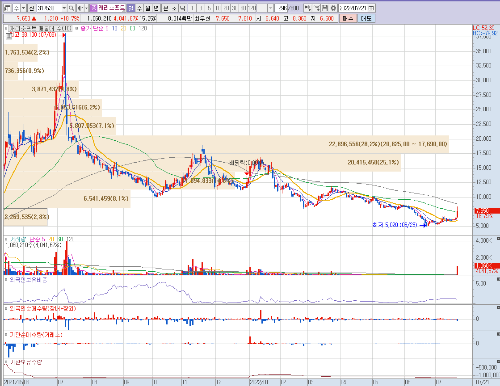Toggle marker before 거래량 volume panel label
This screenshot has width=500, height=386.
tap(6, 239)
